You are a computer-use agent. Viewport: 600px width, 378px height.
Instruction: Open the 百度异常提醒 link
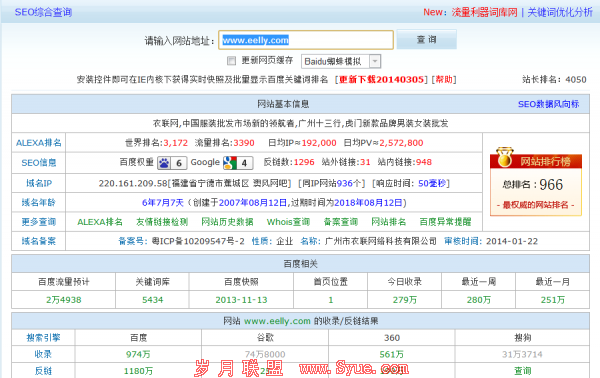coord(445,222)
